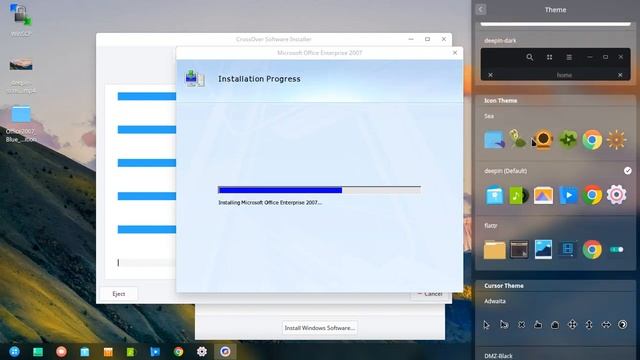The height and width of the screenshot is (360, 640).
Task: Click the setup icon beside Installation Progress
Action: 195,78
